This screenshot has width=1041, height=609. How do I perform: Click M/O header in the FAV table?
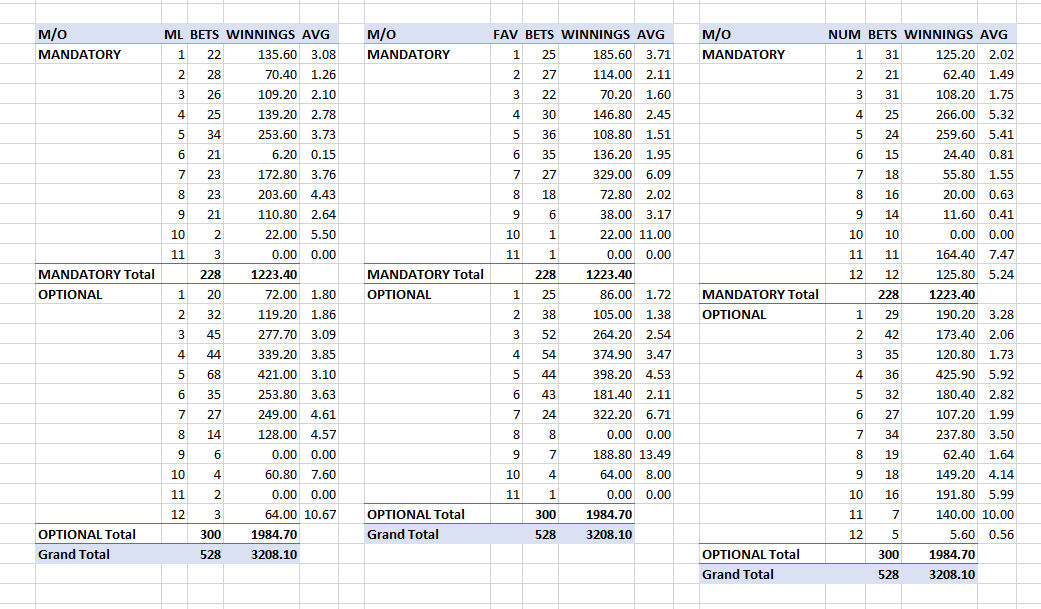[382, 35]
